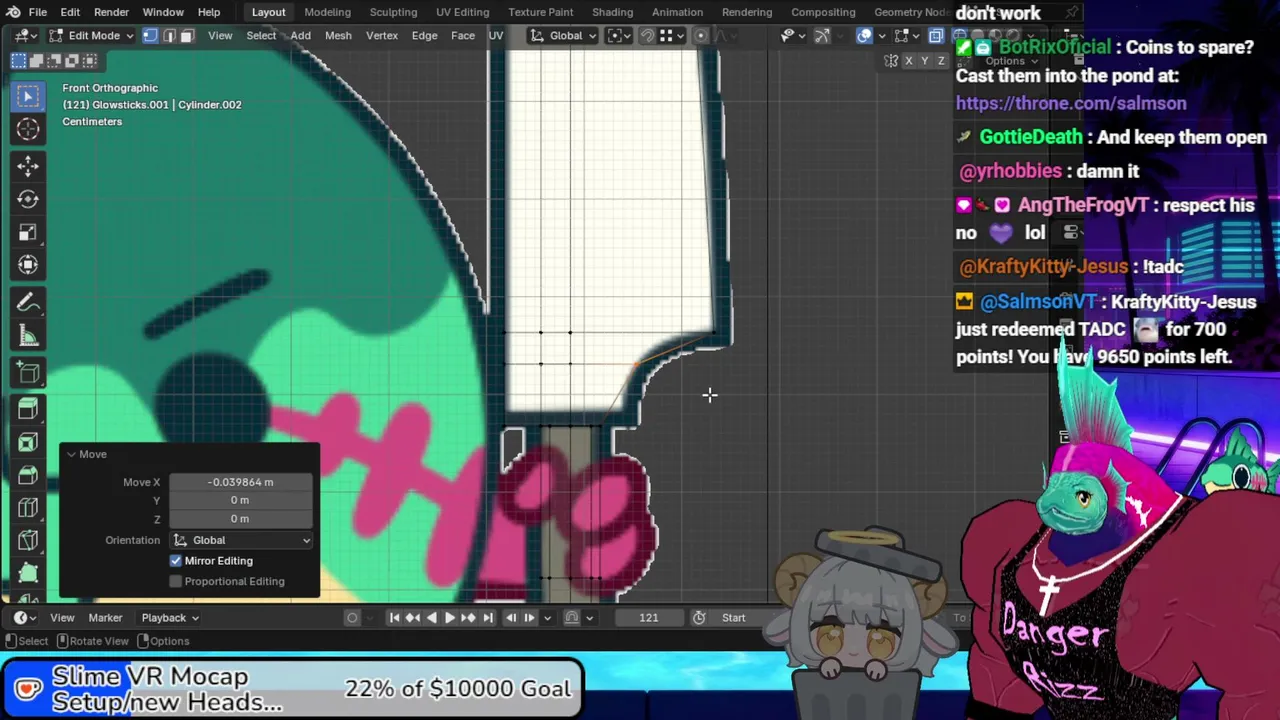Set selection mode to subtract

pos(55,61)
